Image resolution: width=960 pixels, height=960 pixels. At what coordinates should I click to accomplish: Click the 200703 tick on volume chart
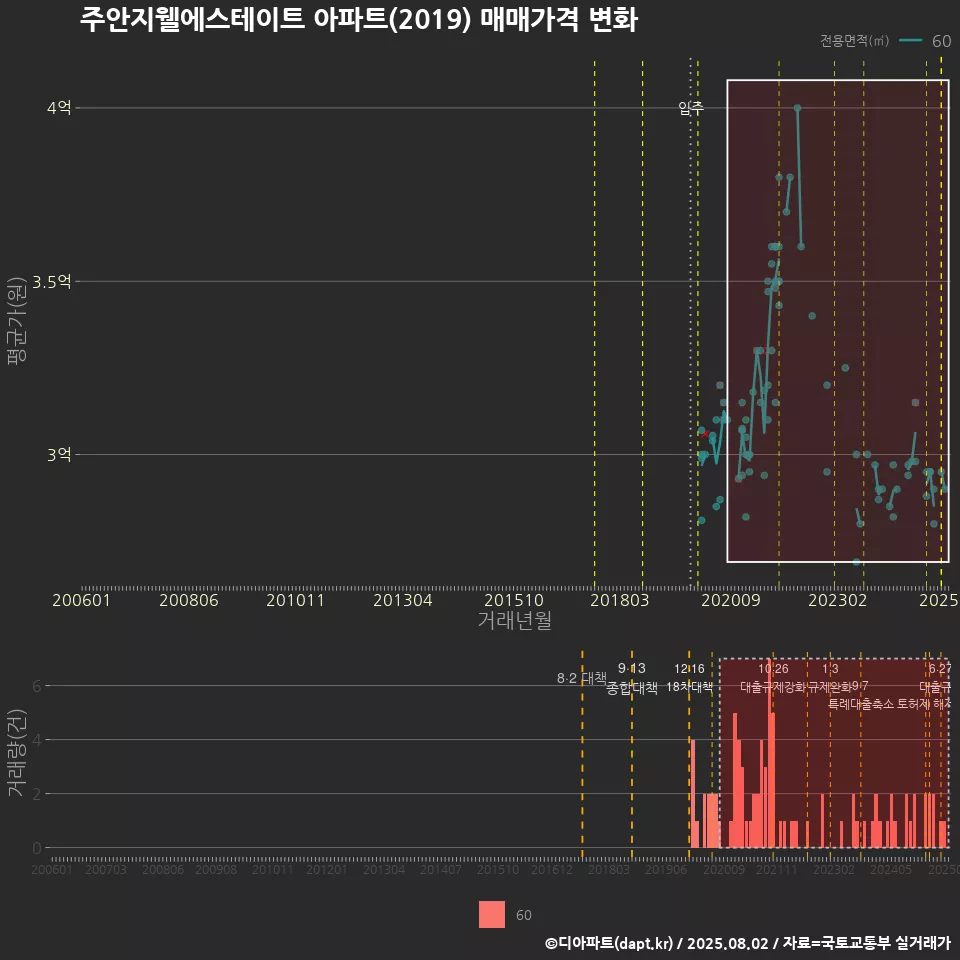click(x=106, y=869)
